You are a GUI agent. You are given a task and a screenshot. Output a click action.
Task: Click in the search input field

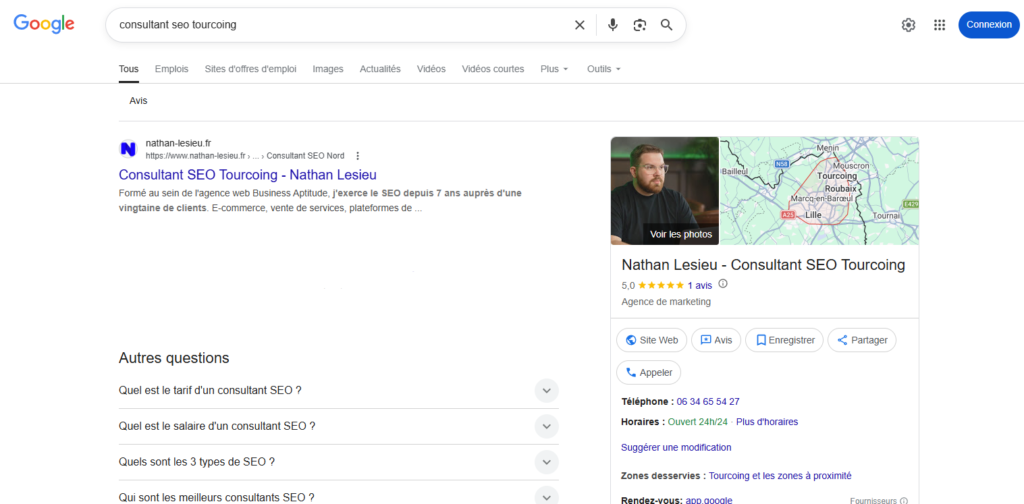(x=340, y=25)
